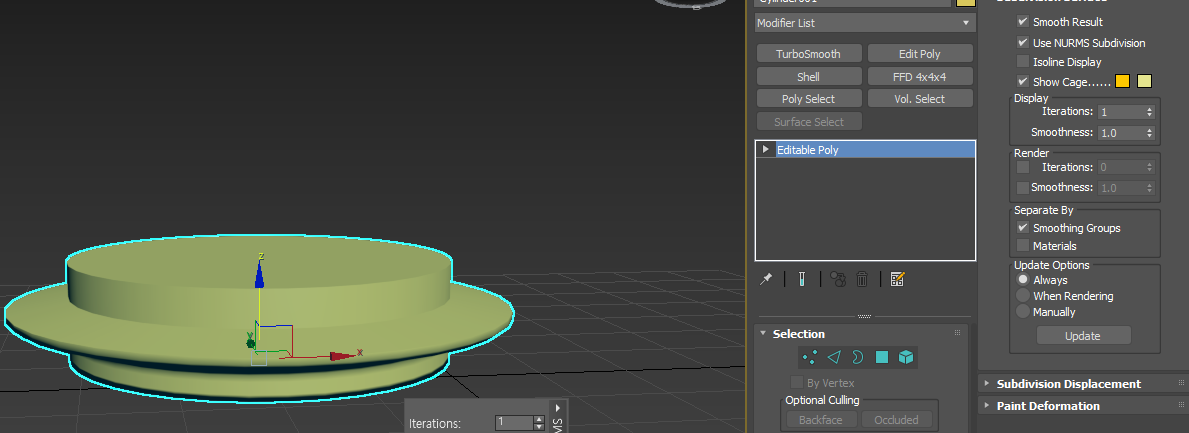Select Edge sub-object level icon
Screen dimensions: 1189x433
tap(834, 357)
